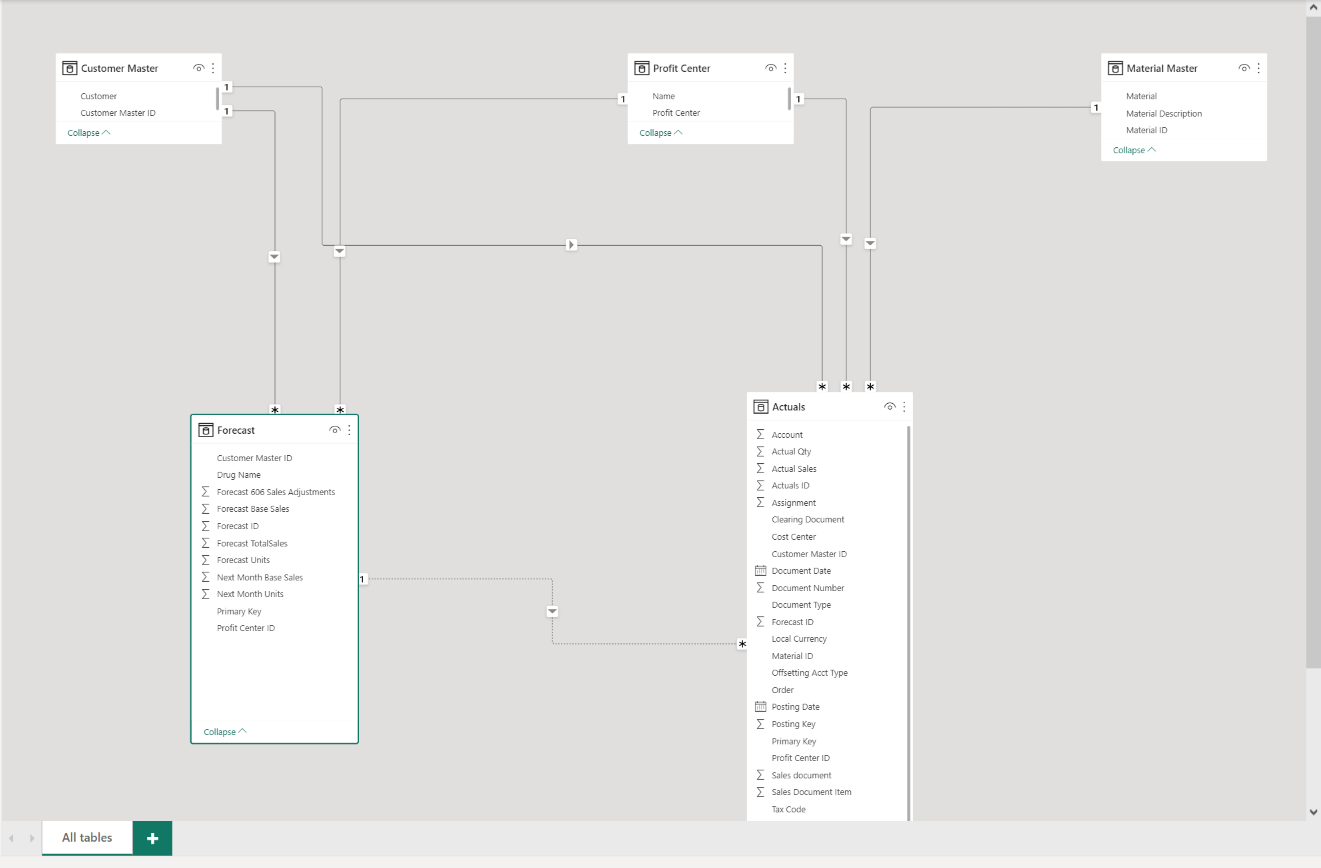Toggle visibility of Customer Master table
1321x868 pixels.
199,68
